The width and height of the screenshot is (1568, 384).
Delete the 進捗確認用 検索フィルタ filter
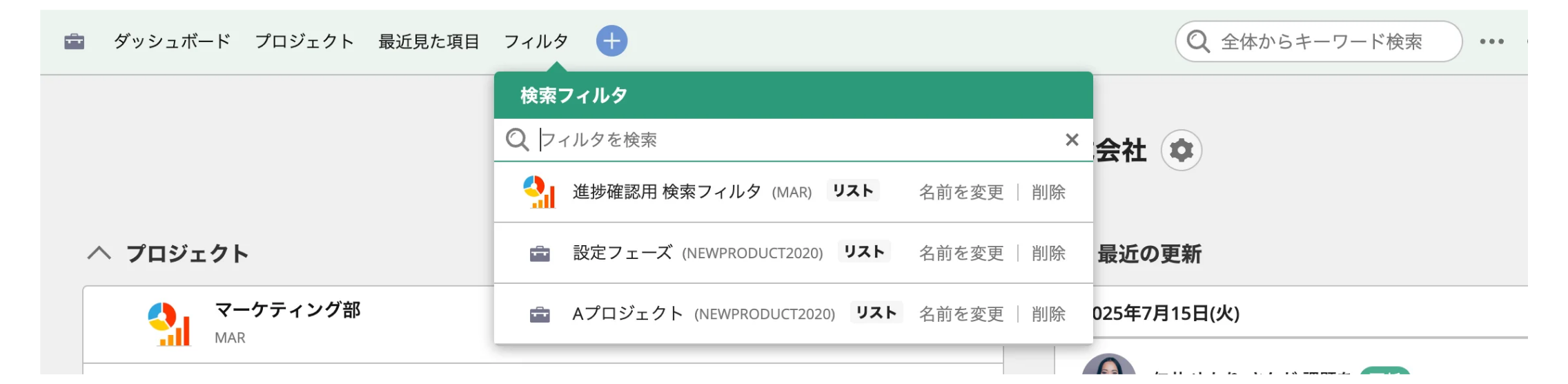click(x=1048, y=192)
